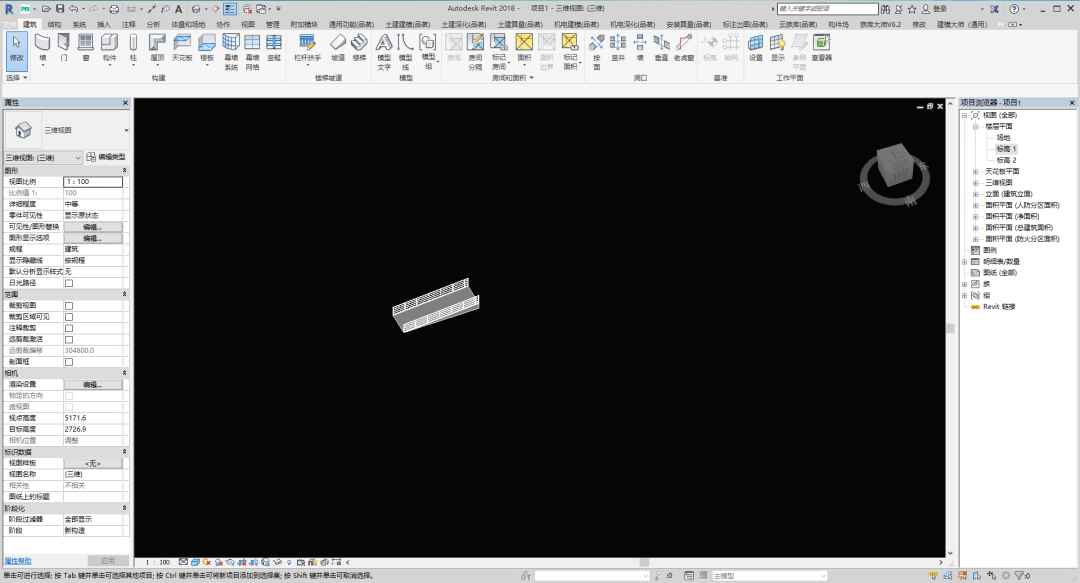1080x583 pixels.
Task: Click 编辑 button for 图形显示选项
Action: (x=93, y=238)
